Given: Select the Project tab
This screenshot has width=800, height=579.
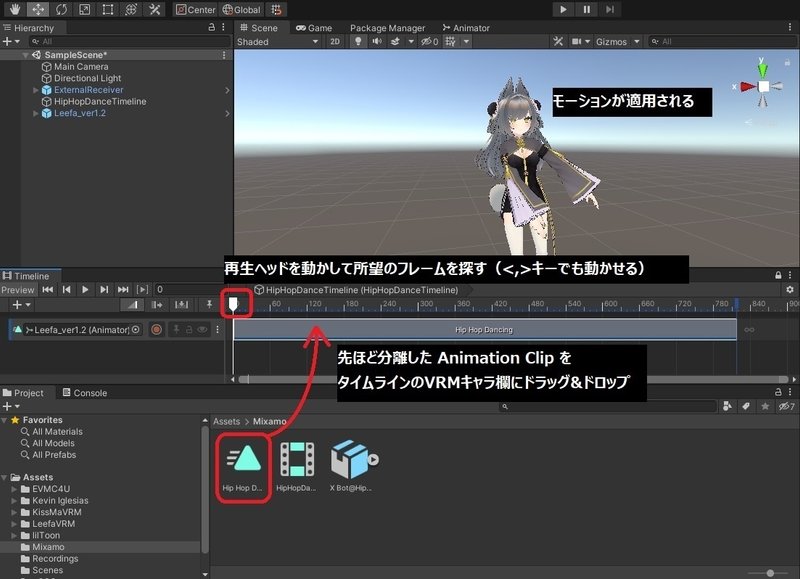Looking at the screenshot, I should pos(23,393).
